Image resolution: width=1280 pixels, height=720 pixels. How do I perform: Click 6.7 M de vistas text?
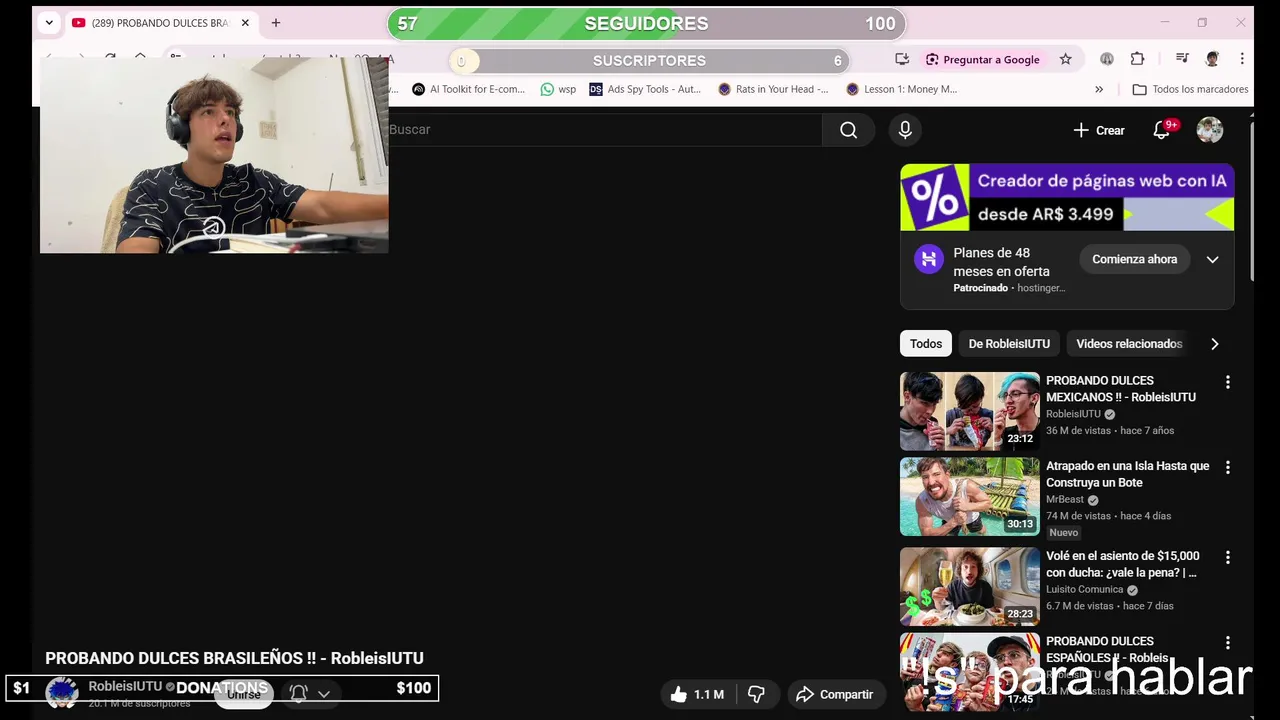(x=1080, y=605)
